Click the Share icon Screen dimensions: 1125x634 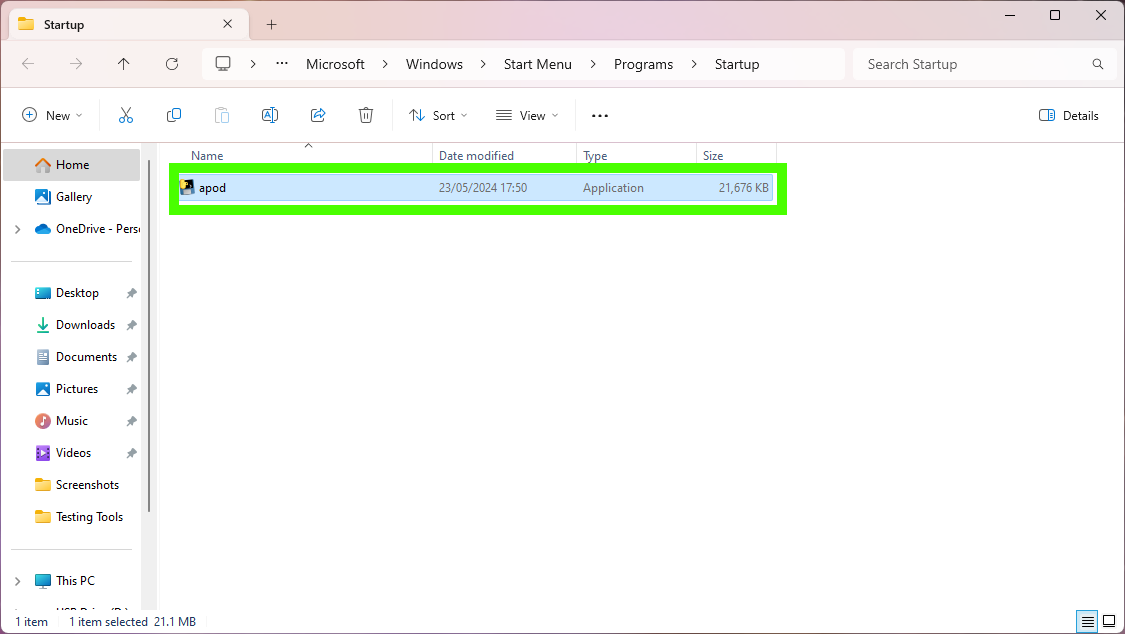click(x=318, y=115)
